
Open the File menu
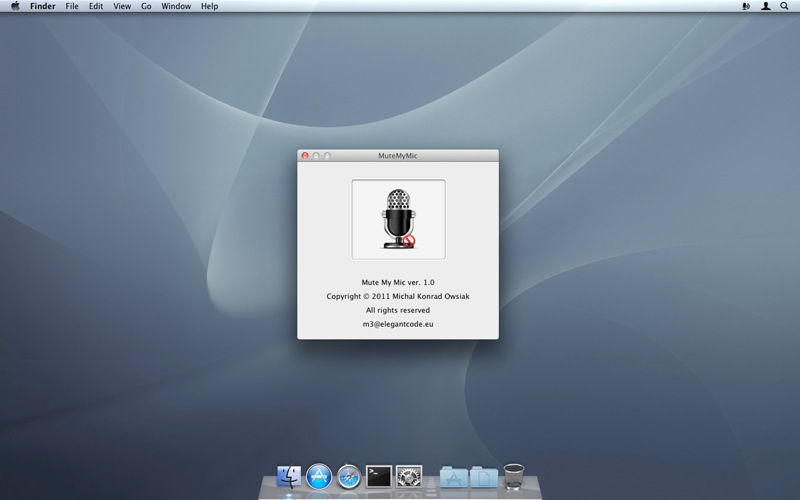[72, 6]
